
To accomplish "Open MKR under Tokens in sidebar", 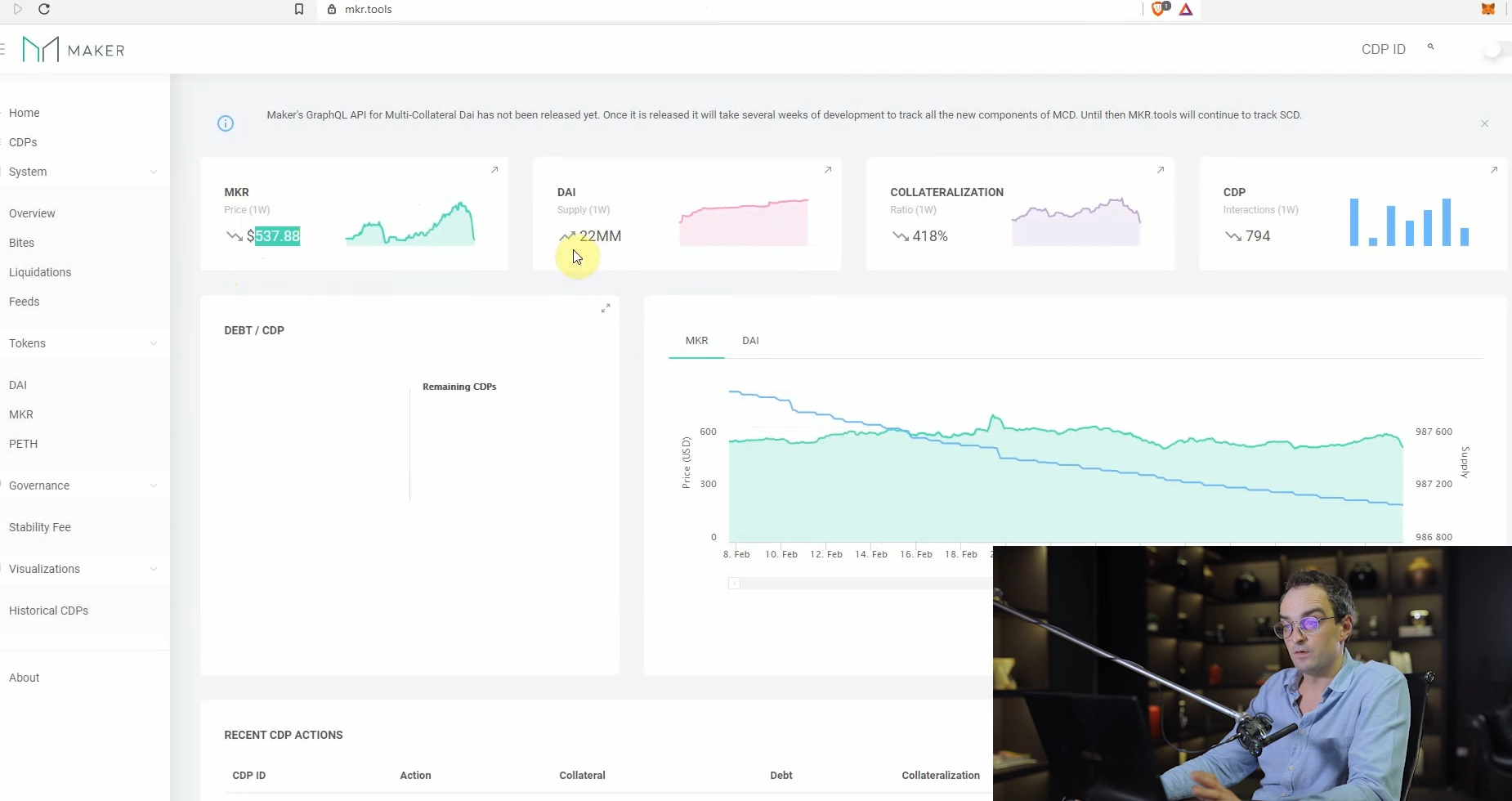I will click(x=21, y=414).
